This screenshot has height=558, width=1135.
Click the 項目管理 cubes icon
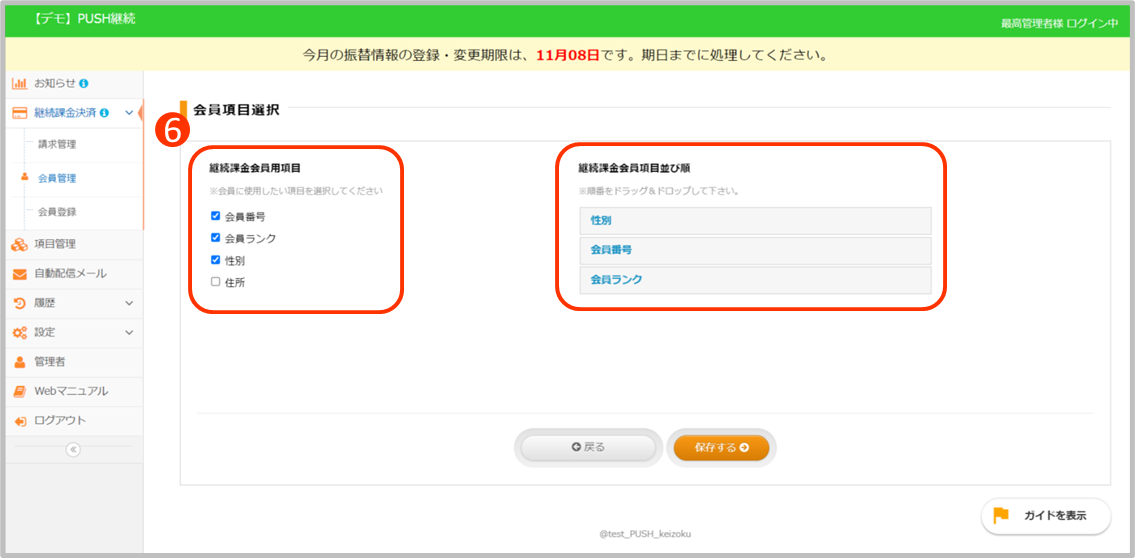(19, 244)
